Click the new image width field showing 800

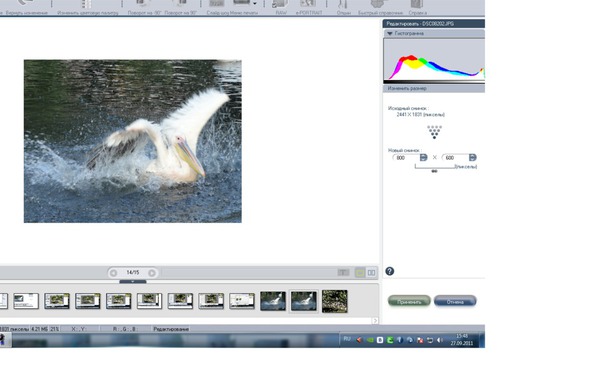coord(406,158)
